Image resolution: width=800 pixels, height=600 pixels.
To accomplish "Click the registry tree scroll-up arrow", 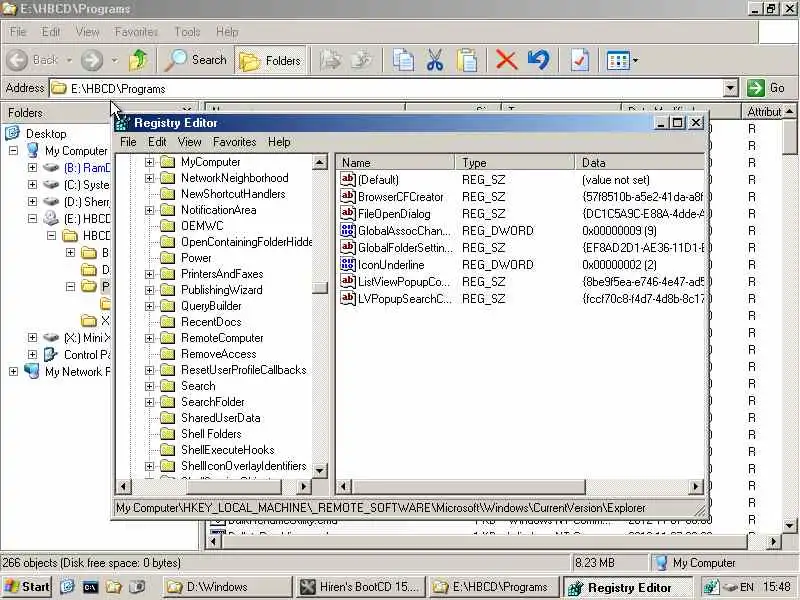I will (x=319, y=163).
